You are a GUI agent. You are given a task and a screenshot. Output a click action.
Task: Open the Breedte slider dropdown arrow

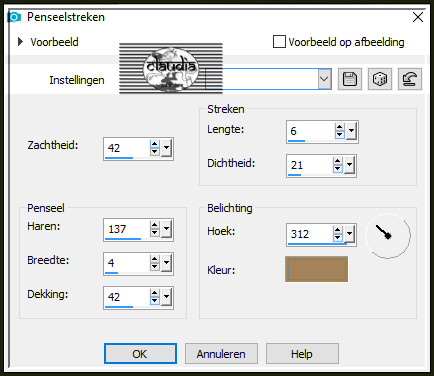166,263
